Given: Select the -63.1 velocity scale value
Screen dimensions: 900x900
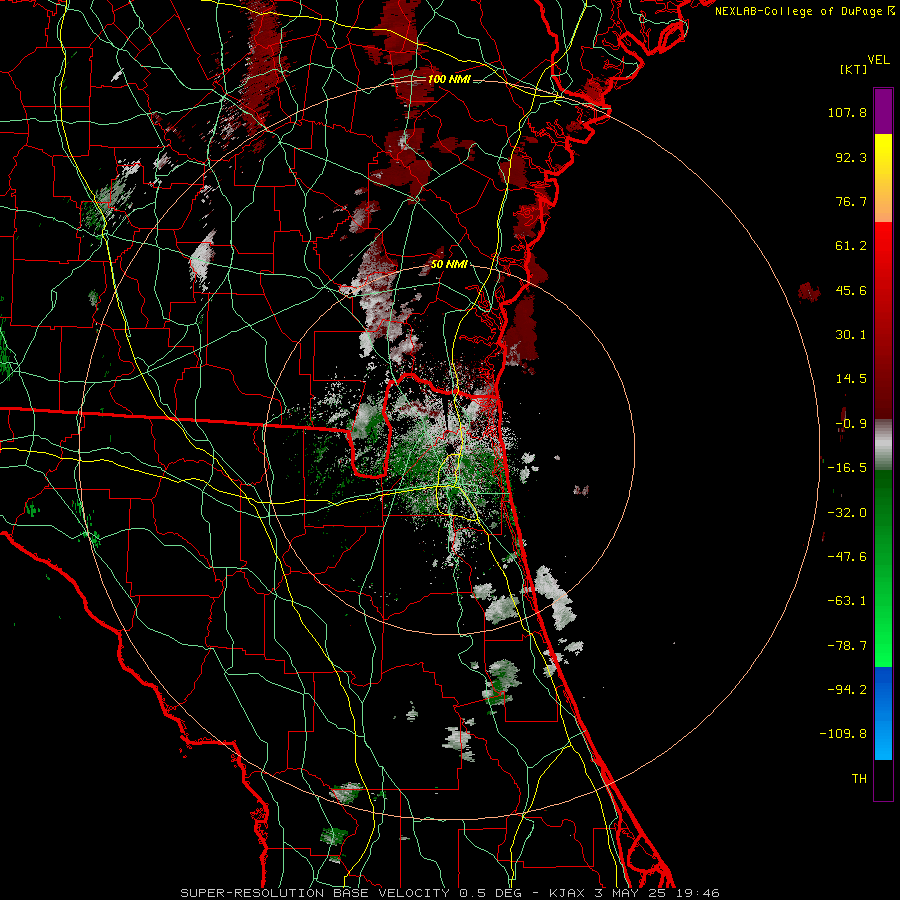Looking at the screenshot, I should click(x=847, y=601).
